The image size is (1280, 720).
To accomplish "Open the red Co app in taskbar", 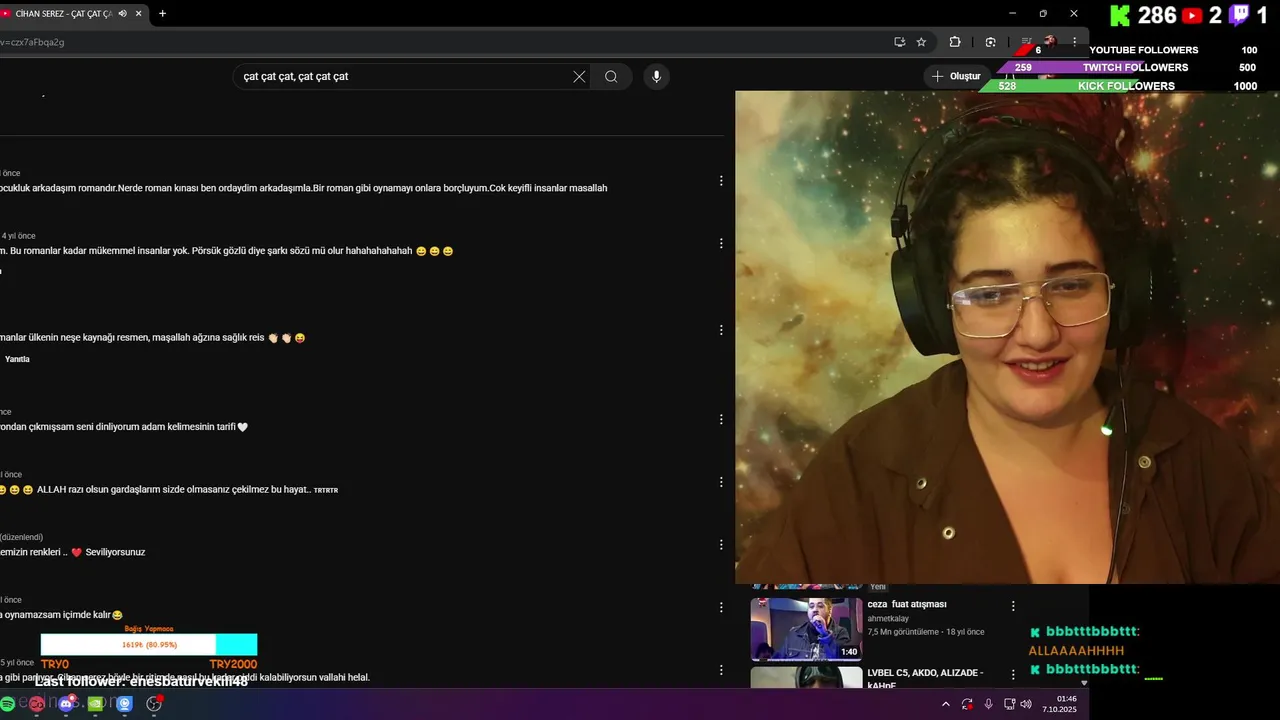I will pos(37,704).
